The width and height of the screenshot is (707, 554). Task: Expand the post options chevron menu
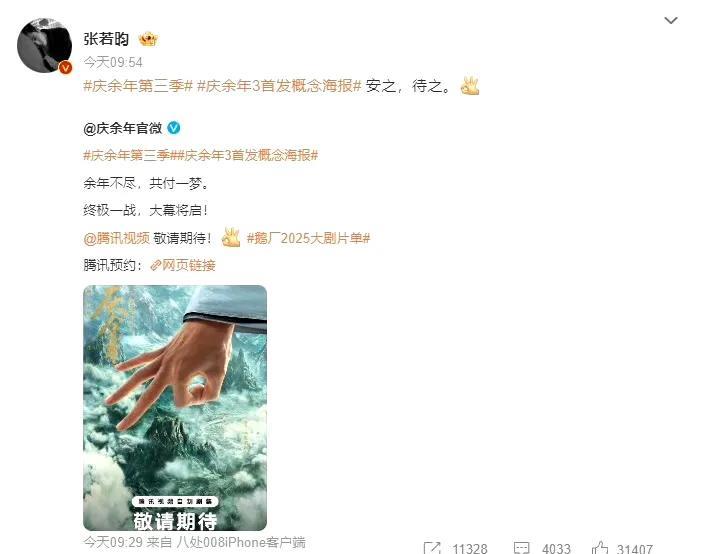pyautogui.click(x=671, y=20)
